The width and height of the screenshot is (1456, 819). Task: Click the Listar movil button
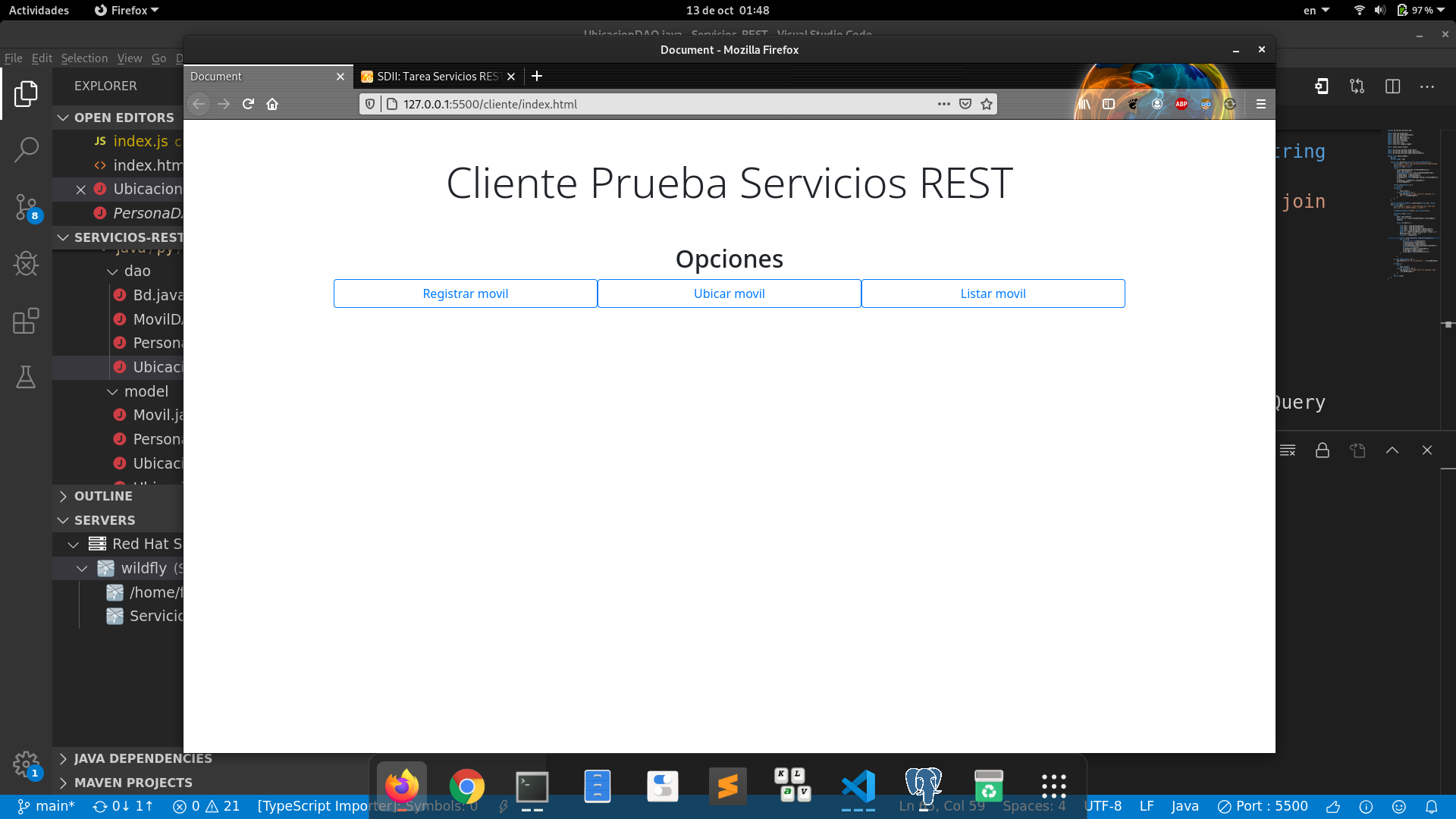tap(993, 293)
